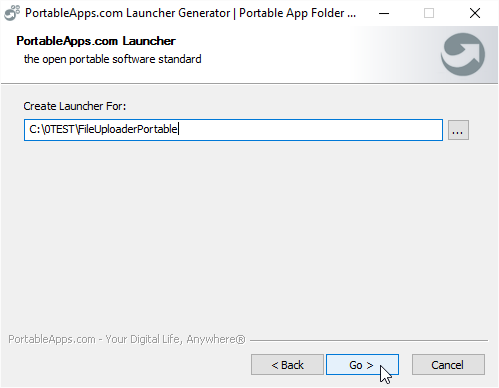499x388 pixels.
Task: Focus the Create Launcher For path field
Action: pos(233,130)
